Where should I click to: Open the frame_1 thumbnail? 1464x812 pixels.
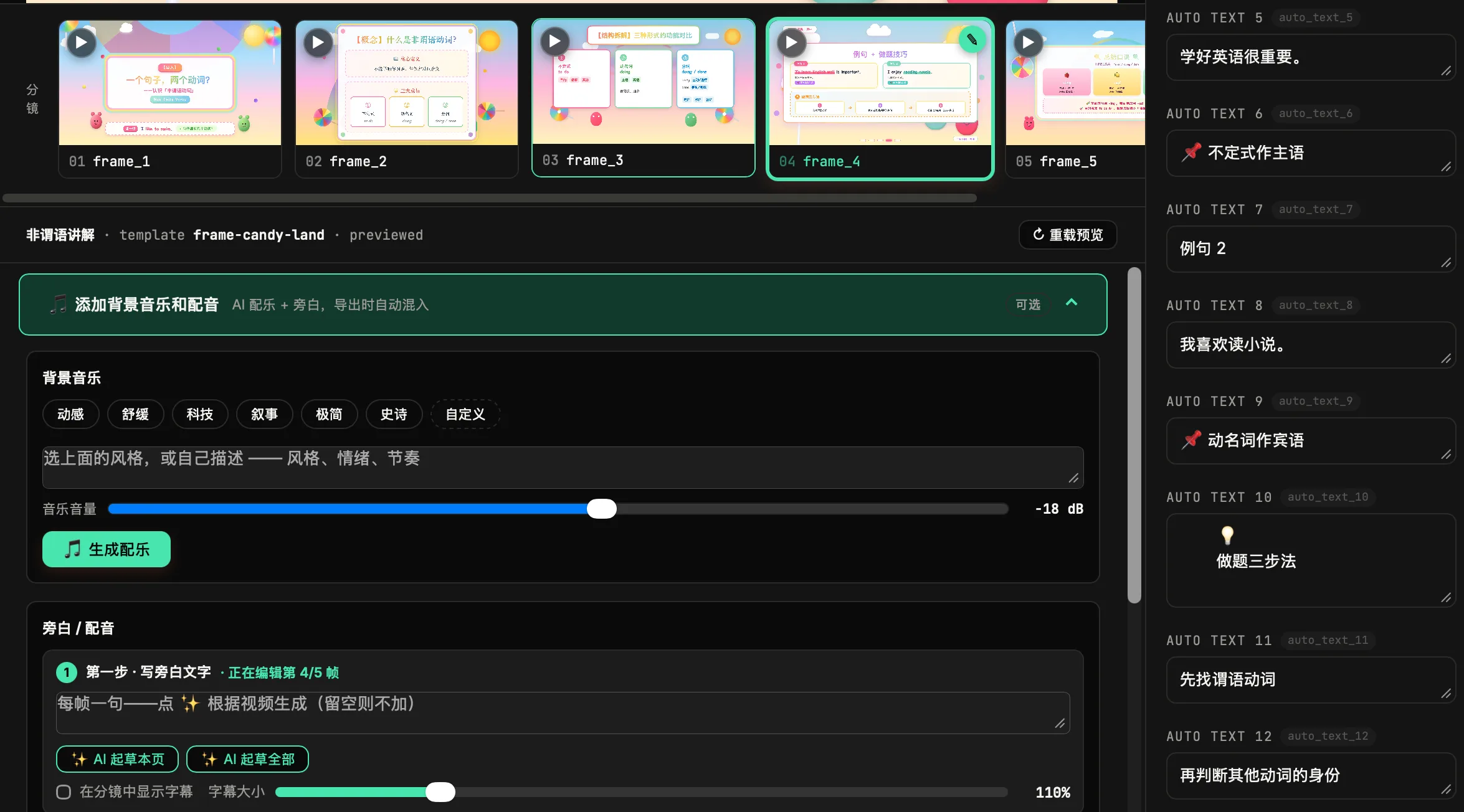pyautogui.click(x=170, y=83)
